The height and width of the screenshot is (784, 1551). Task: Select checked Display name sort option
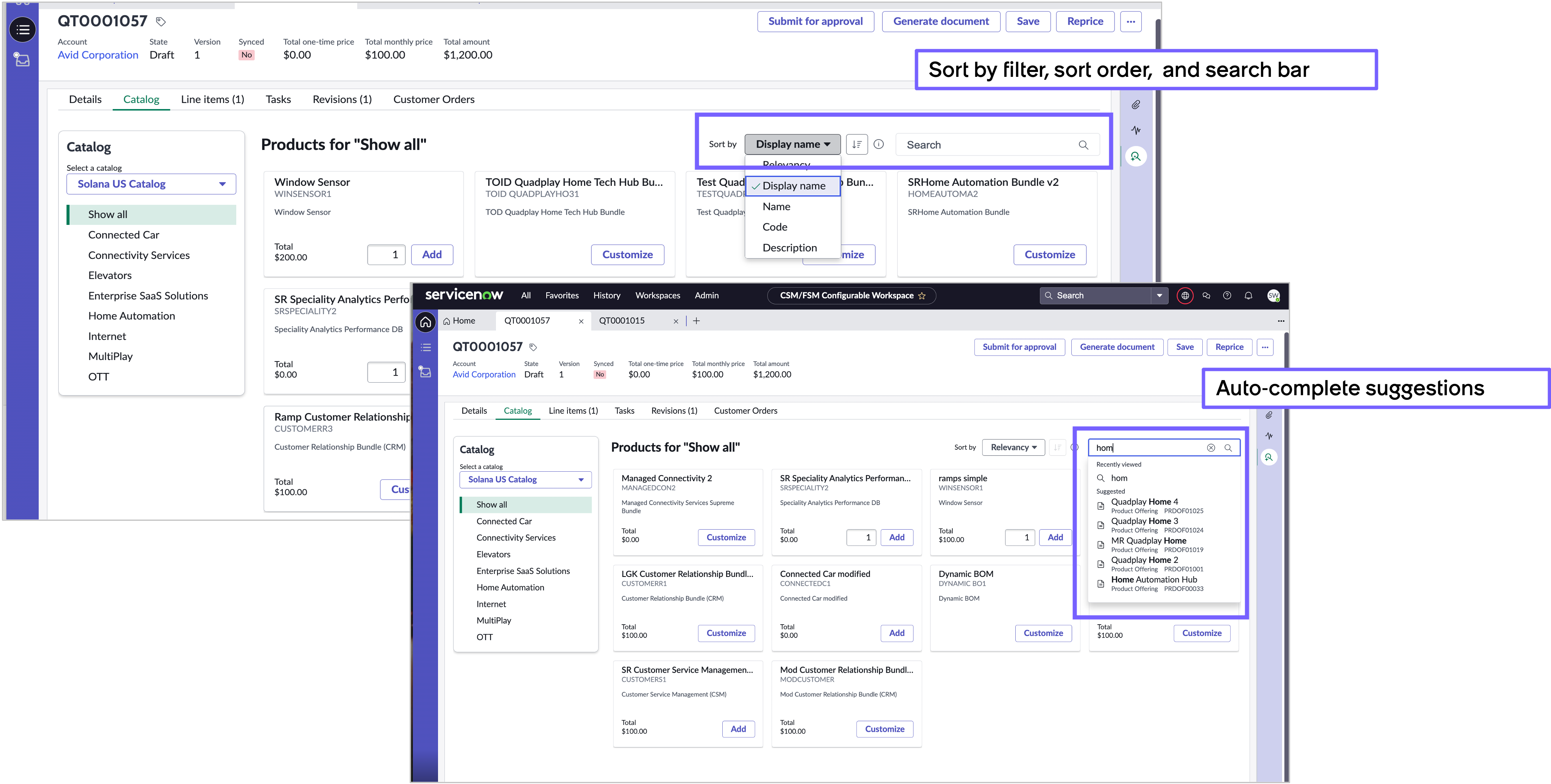click(x=792, y=186)
